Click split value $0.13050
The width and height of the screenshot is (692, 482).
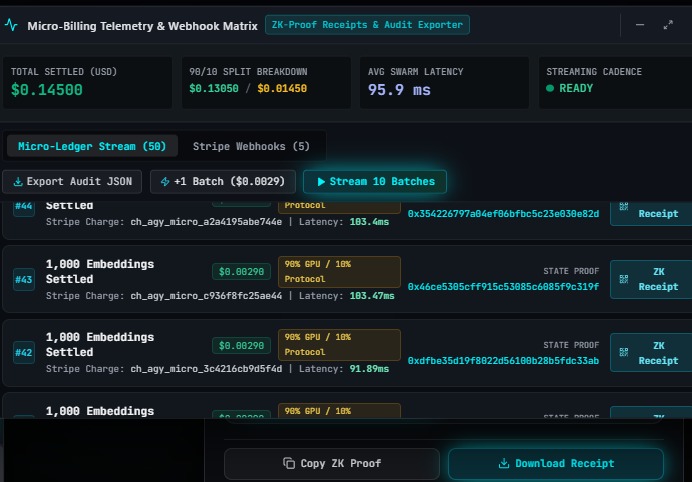[x=214, y=88]
